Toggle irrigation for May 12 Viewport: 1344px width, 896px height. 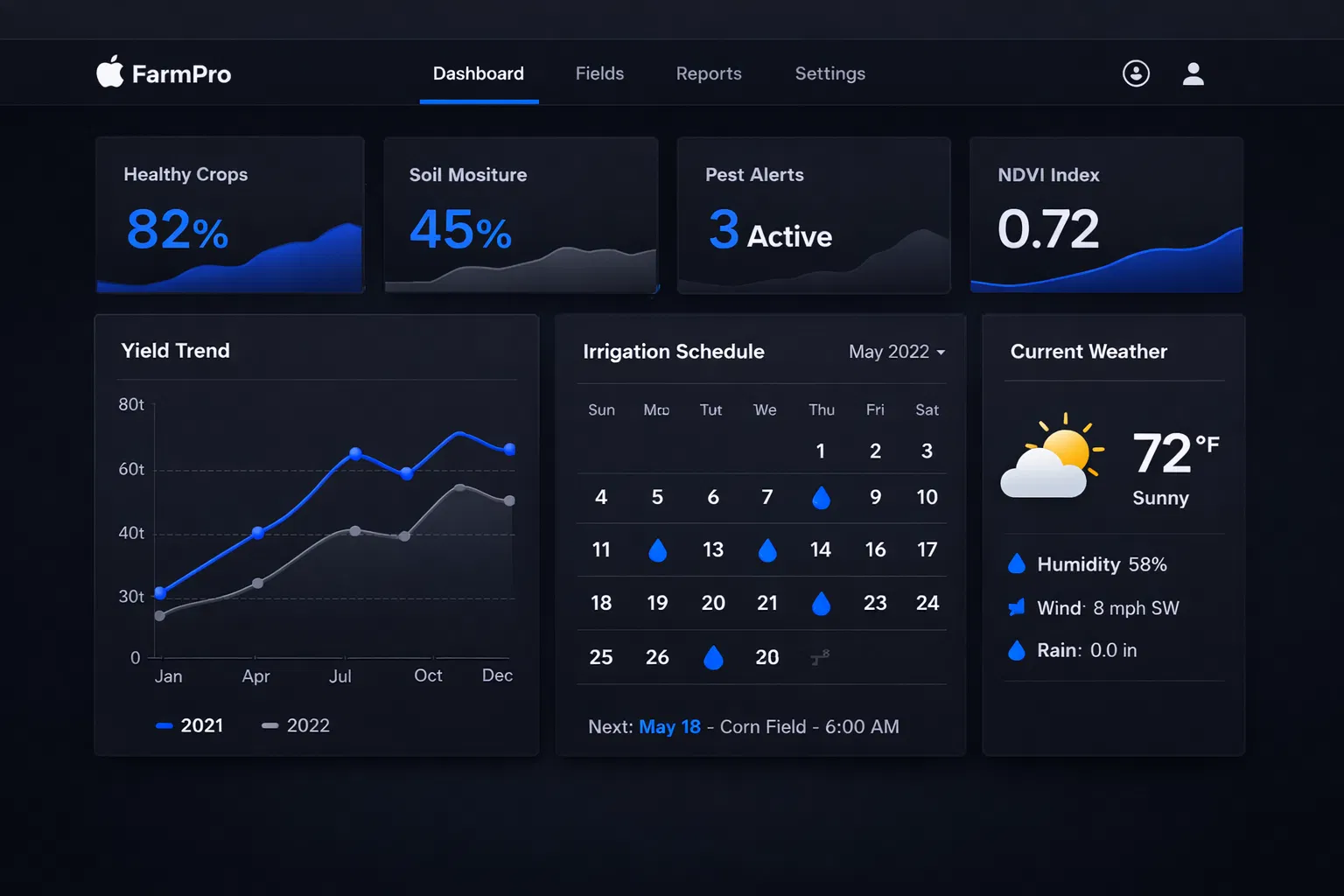(x=657, y=549)
